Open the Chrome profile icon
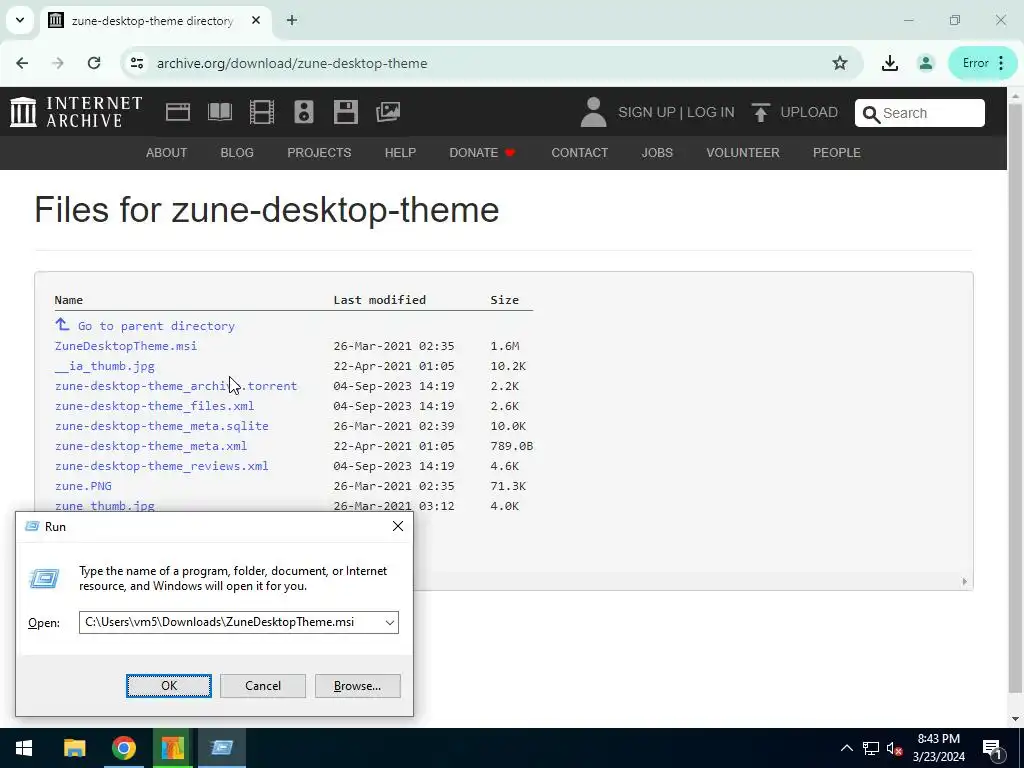The height and width of the screenshot is (768, 1024). point(925,63)
